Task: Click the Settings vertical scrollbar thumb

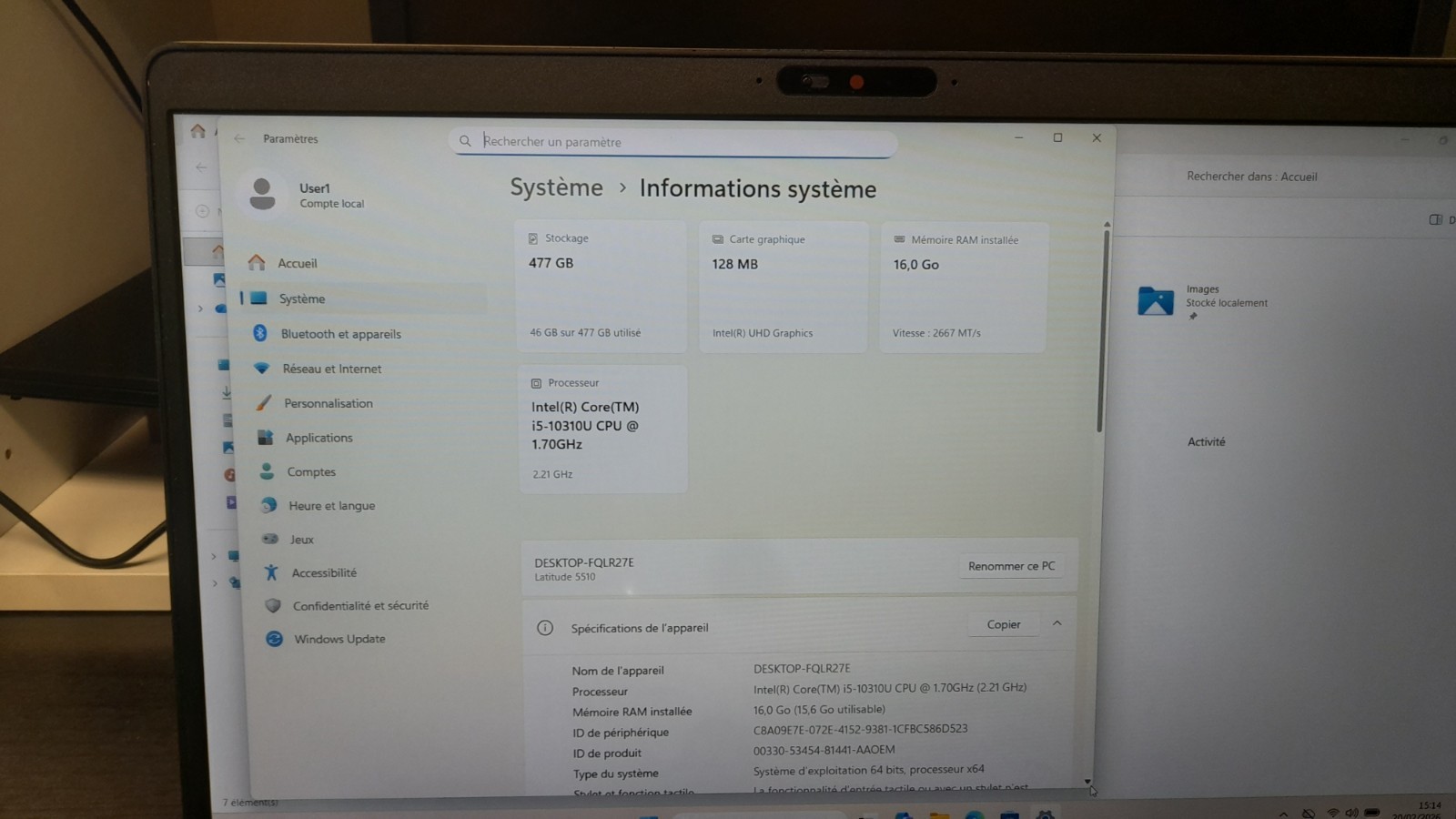Action: 1101,331
